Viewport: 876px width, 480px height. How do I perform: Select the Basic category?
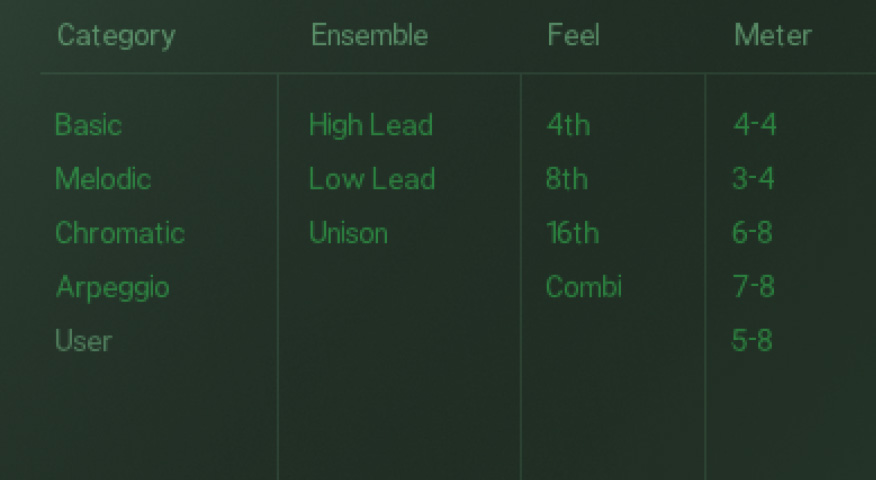point(88,126)
